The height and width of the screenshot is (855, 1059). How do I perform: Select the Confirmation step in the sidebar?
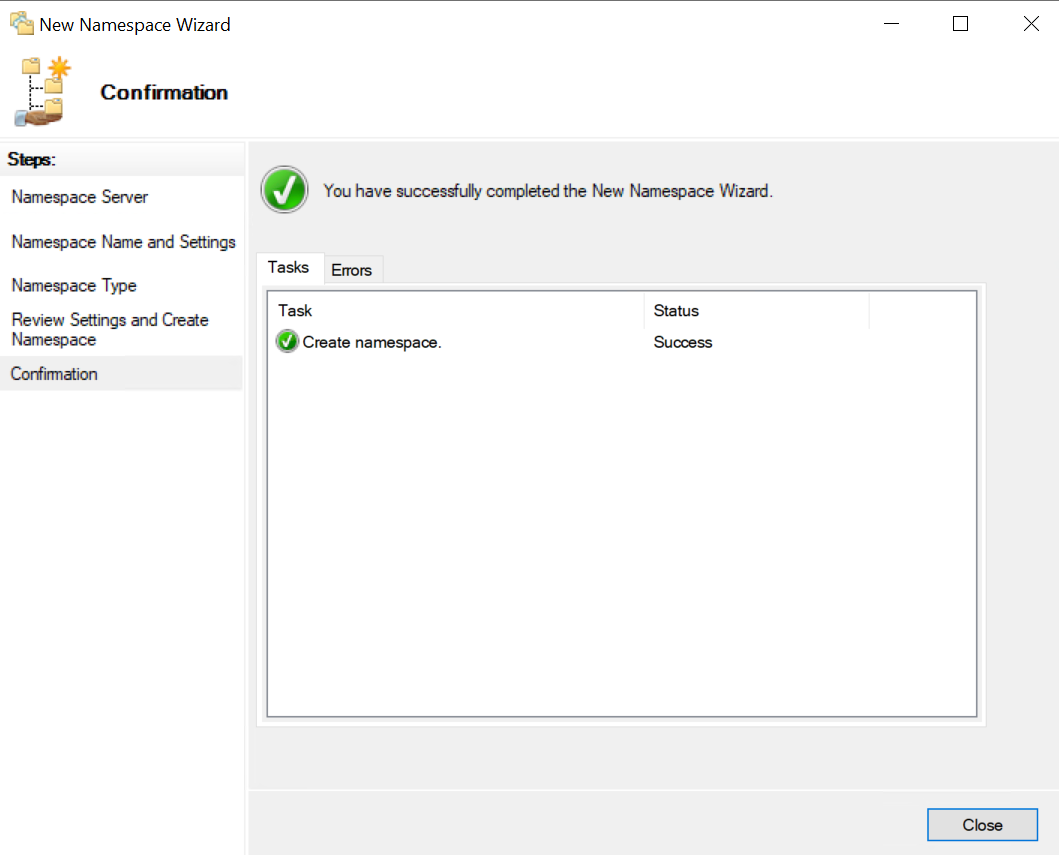point(54,374)
